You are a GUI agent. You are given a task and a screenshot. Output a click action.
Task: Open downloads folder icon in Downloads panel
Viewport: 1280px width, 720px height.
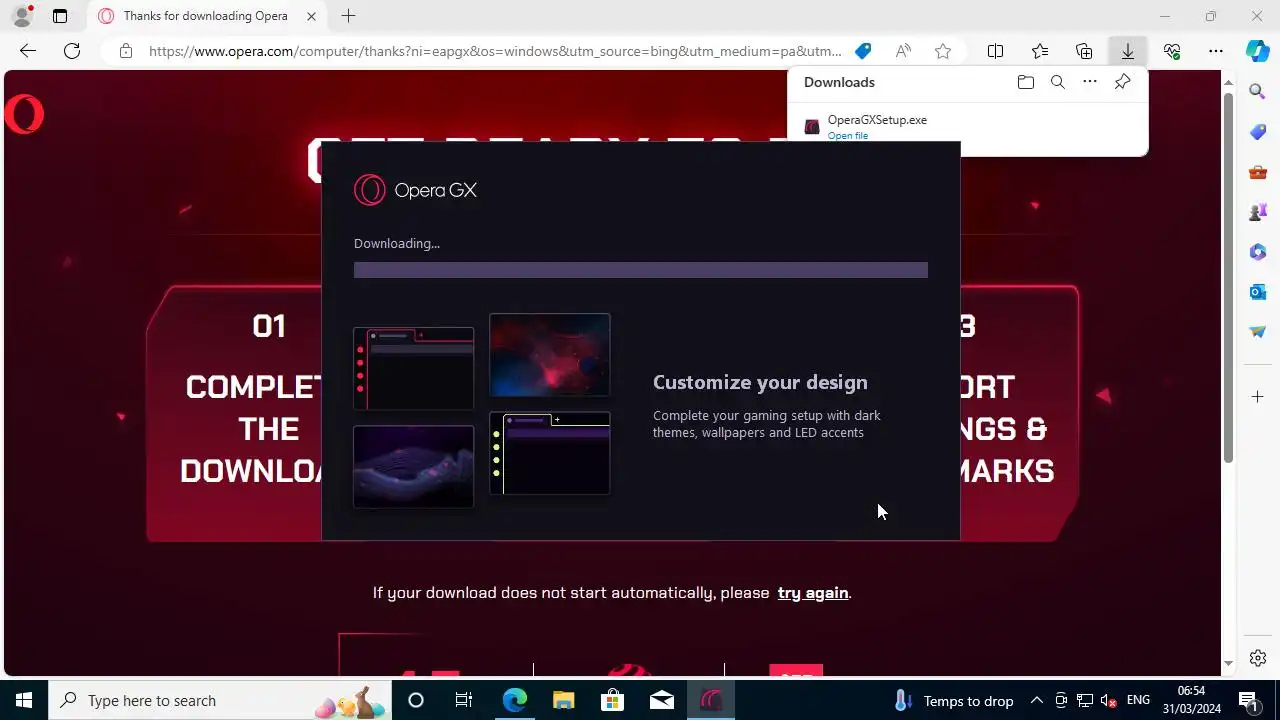[1025, 82]
